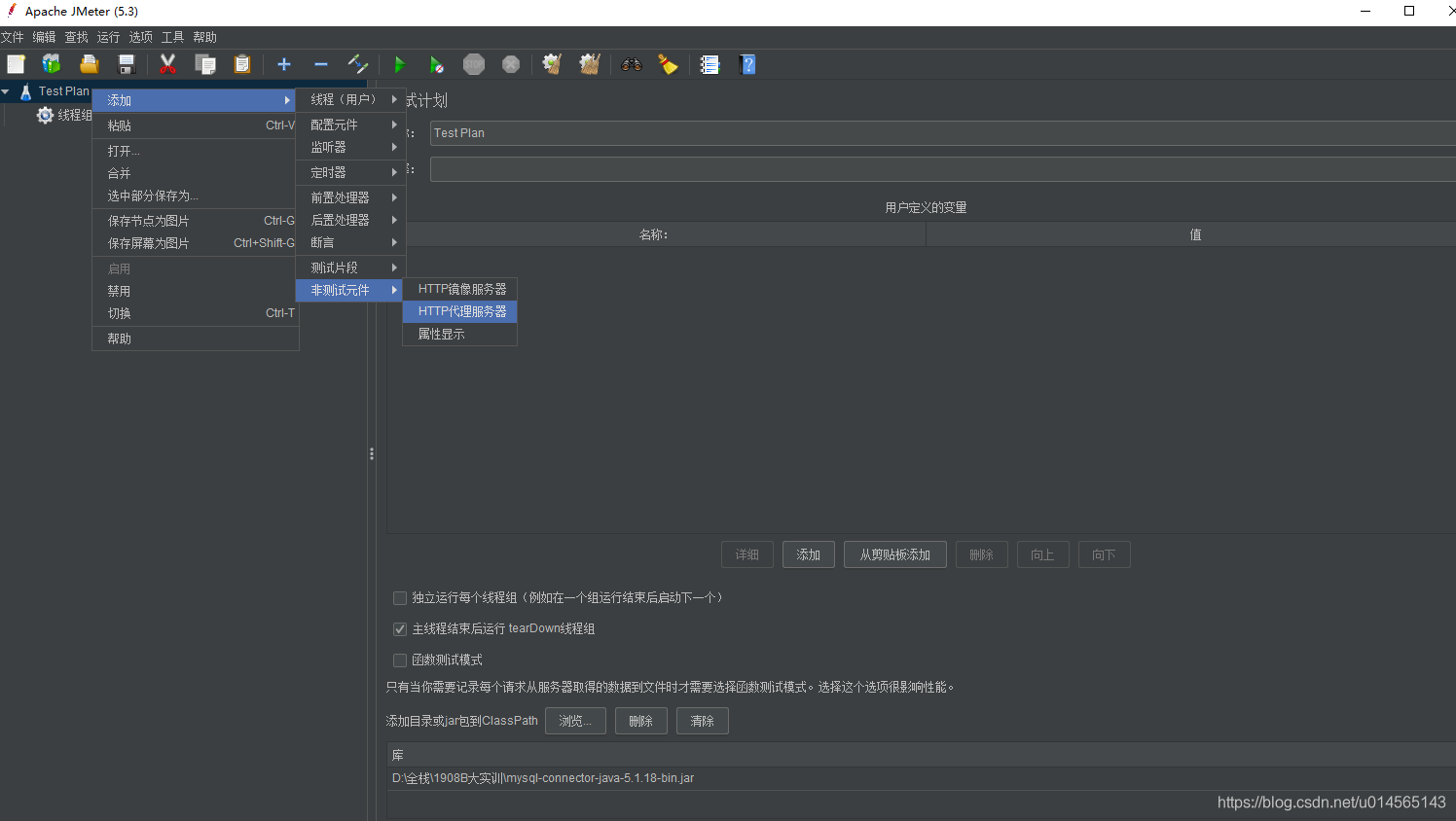Expand 定时器 submenu

click(x=350, y=172)
